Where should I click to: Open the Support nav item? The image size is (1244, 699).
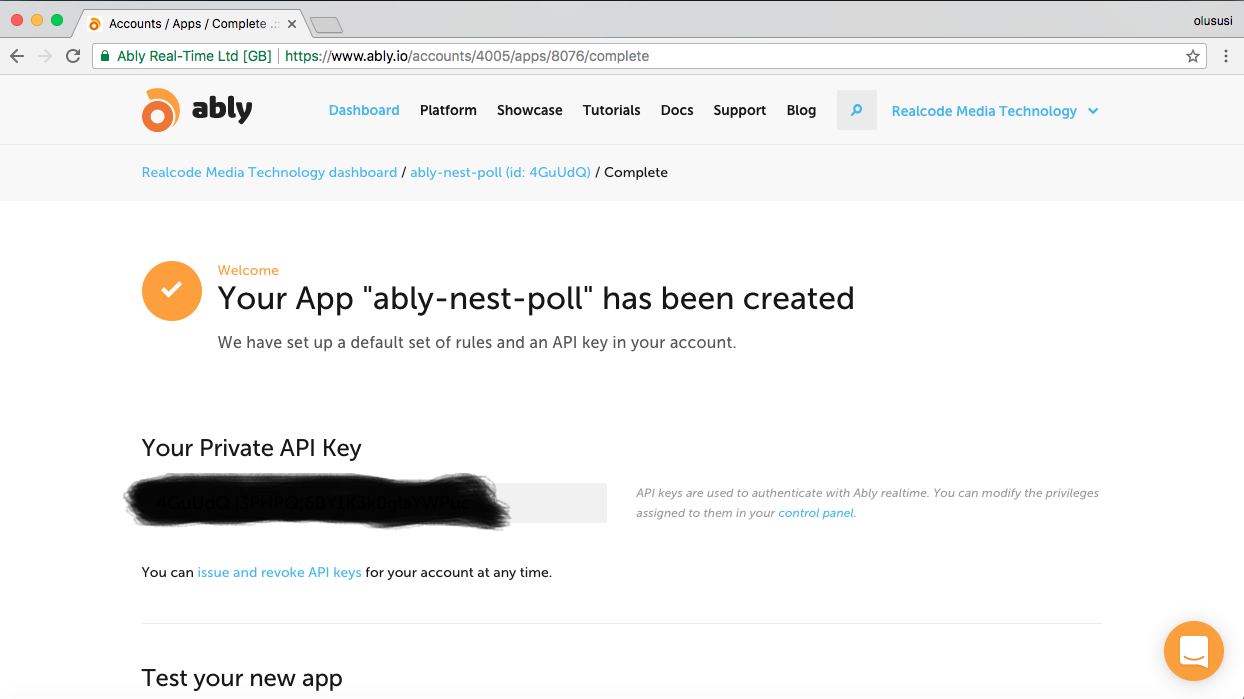(x=740, y=110)
